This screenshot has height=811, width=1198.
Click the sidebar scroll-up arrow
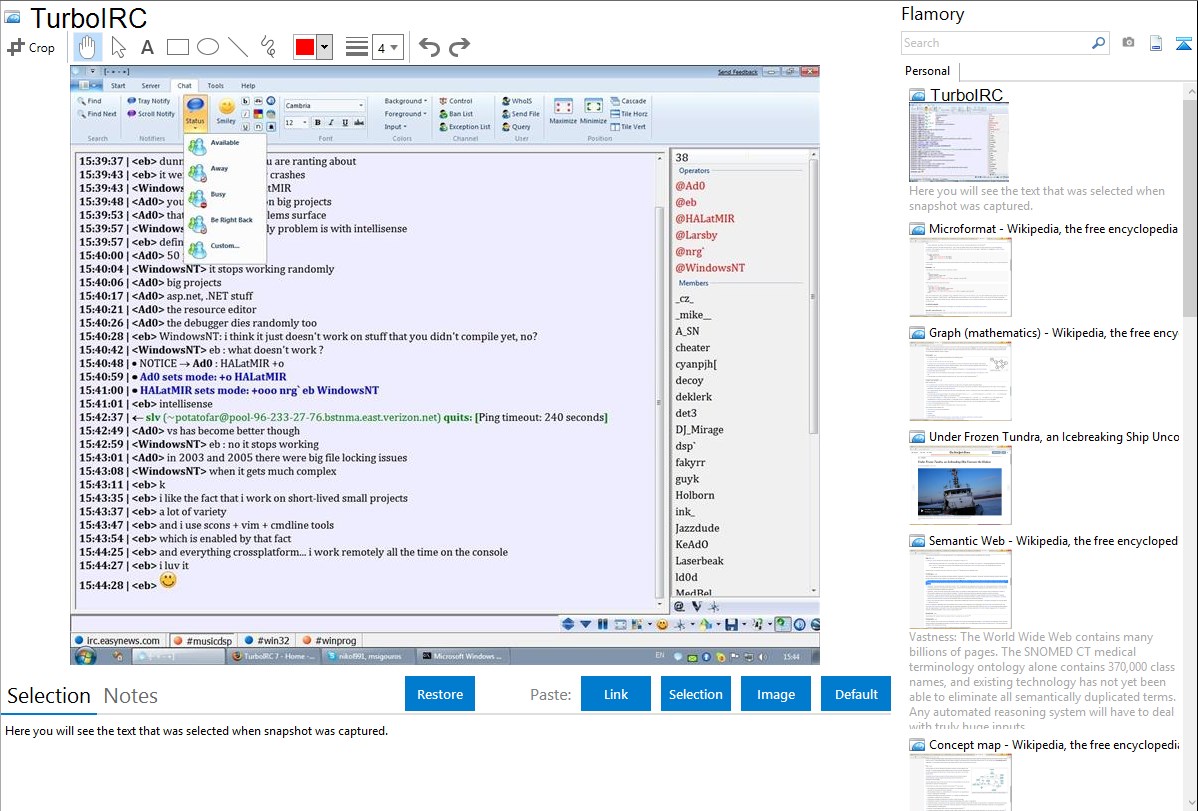pos(1190,91)
